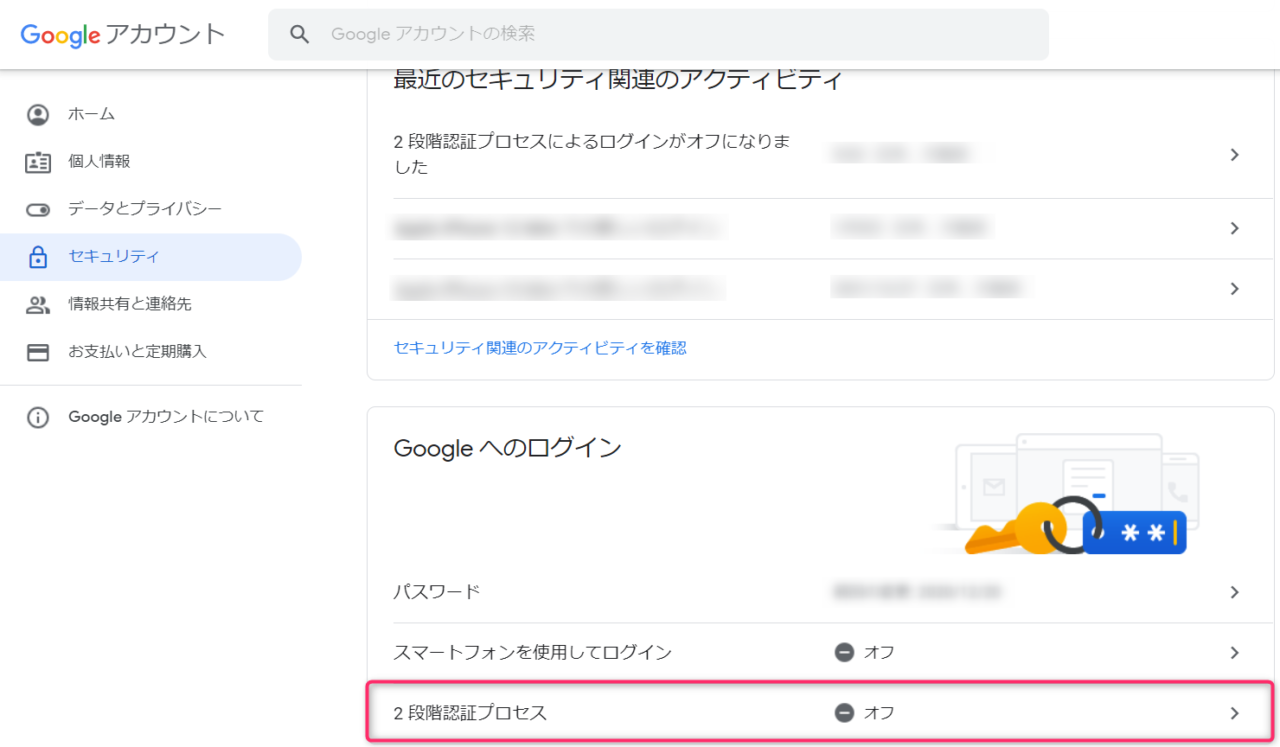1280x747 pixels.
Task: Click the Google アカウントについて info icon
Action: tap(38, 417)
